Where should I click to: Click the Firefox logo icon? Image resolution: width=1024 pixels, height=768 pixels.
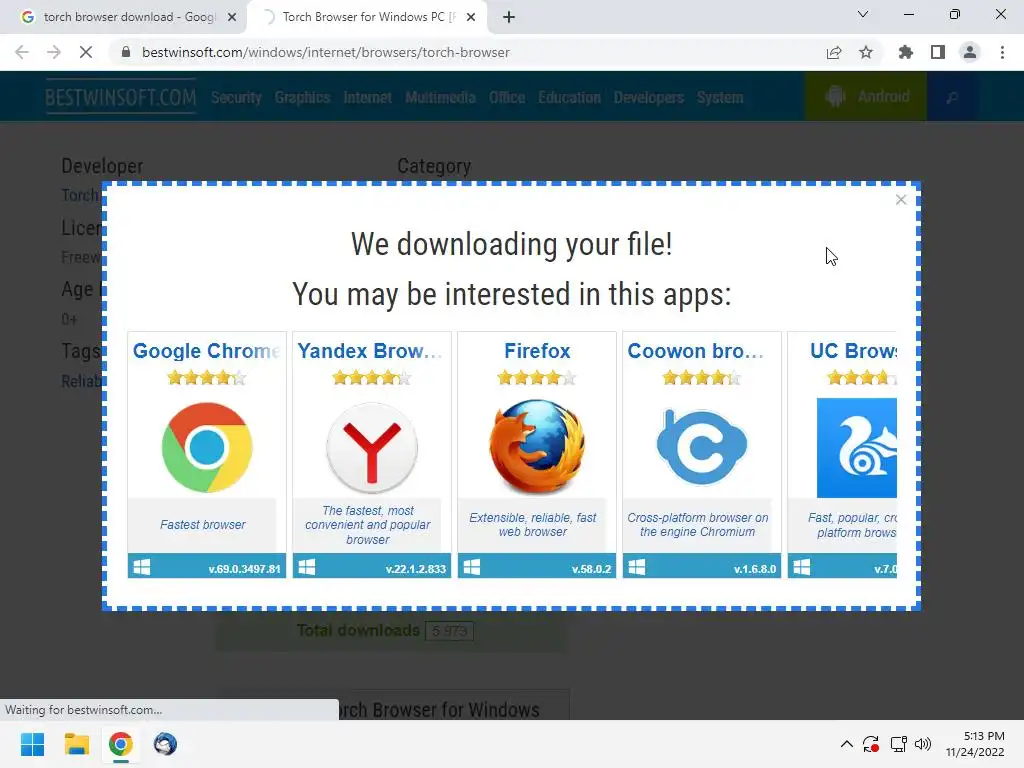pos(537,447)
